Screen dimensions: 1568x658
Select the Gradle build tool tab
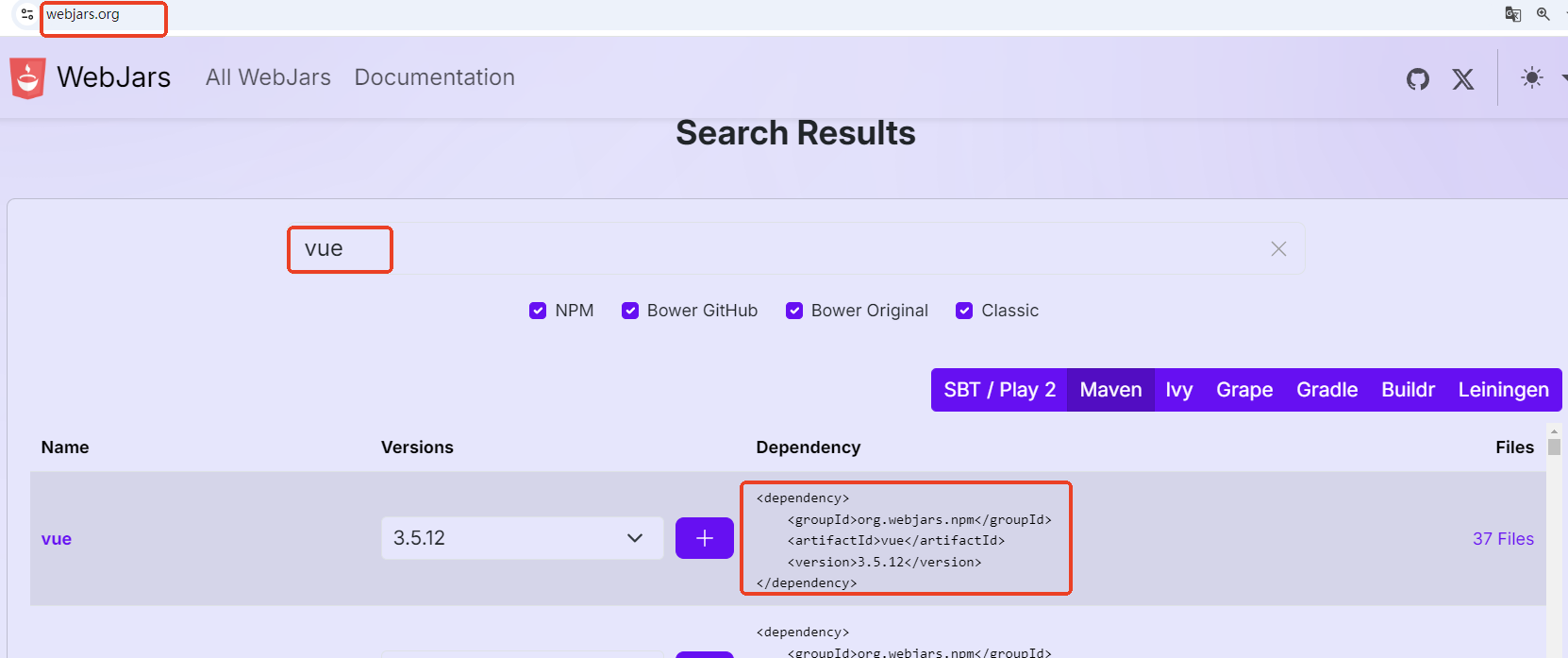coord(1326,390)
